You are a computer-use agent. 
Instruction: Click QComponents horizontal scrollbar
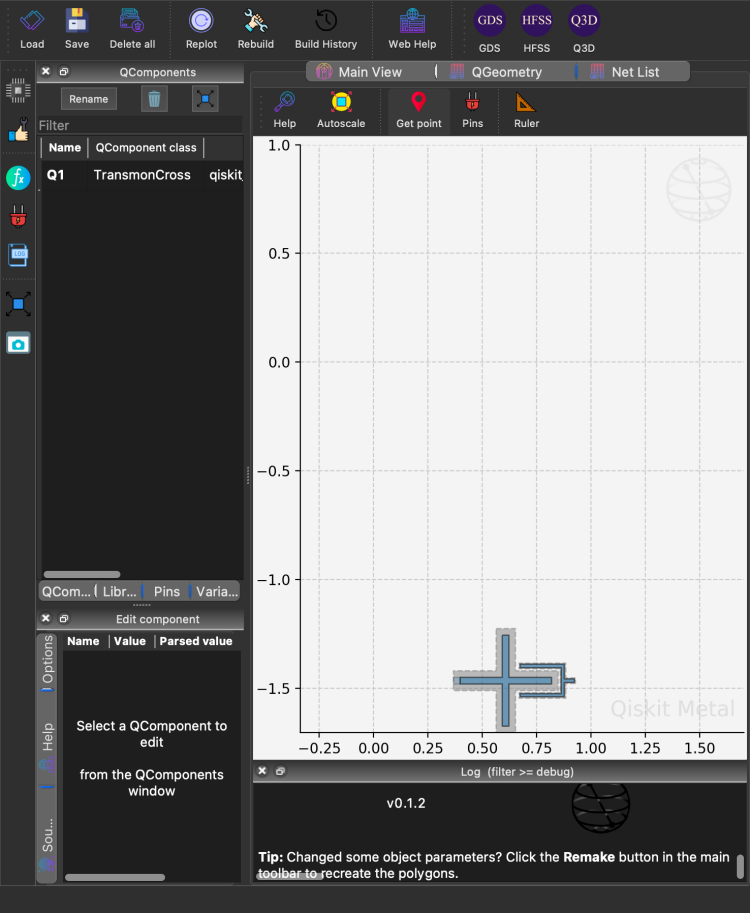coord(82,575)
